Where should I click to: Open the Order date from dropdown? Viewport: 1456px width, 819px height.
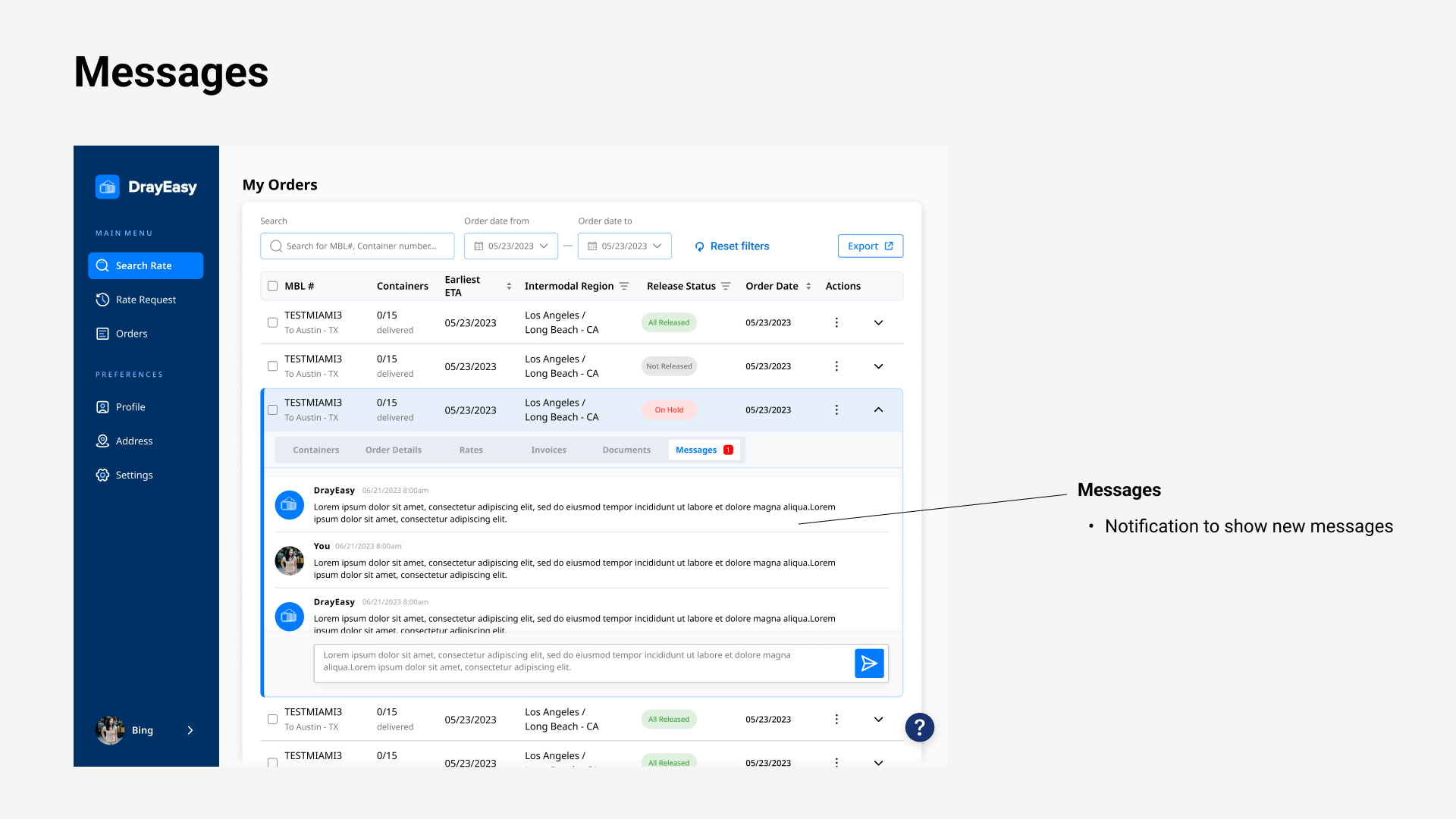511,246
